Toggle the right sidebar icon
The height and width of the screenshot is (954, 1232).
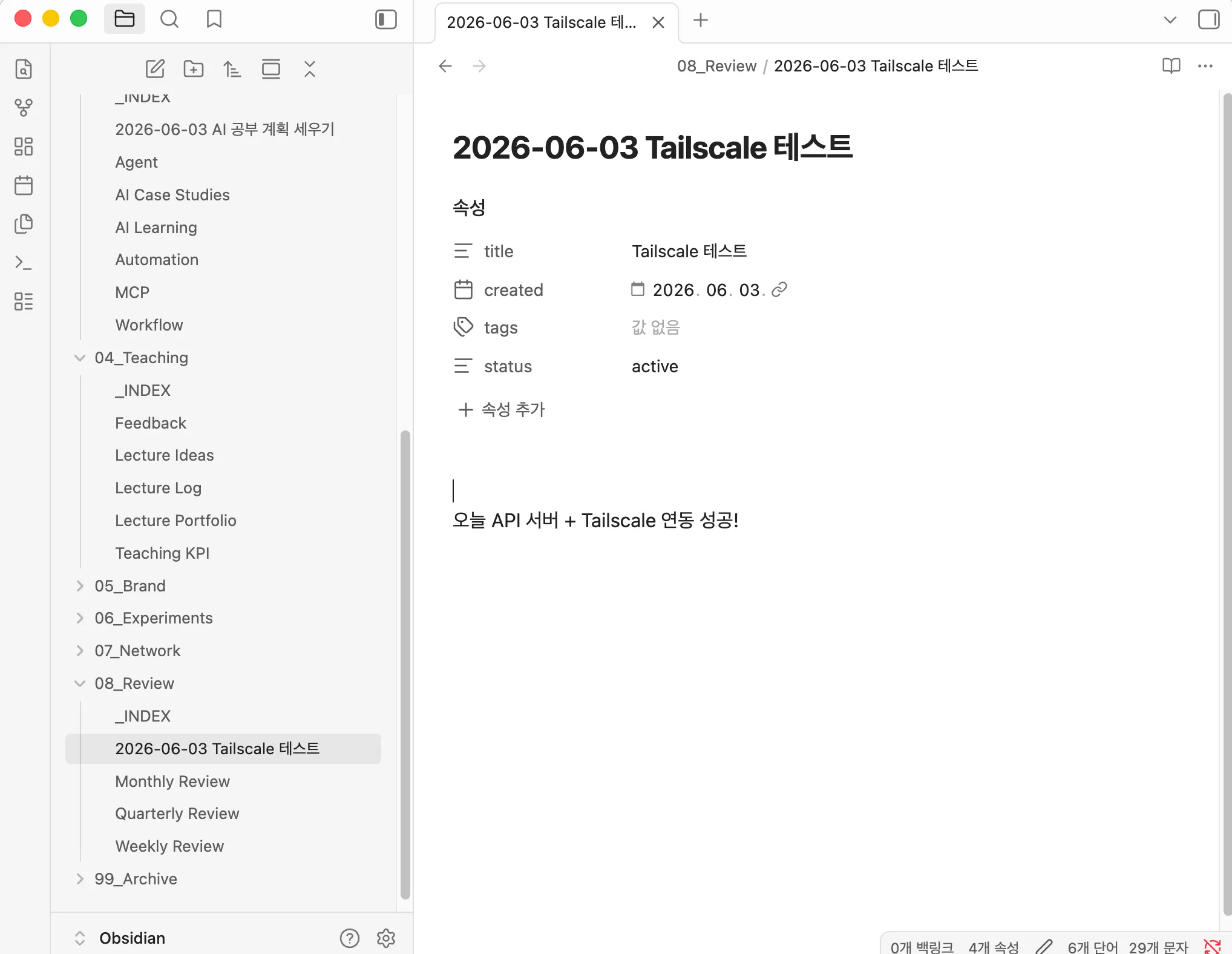click(x=1209, y=19)
